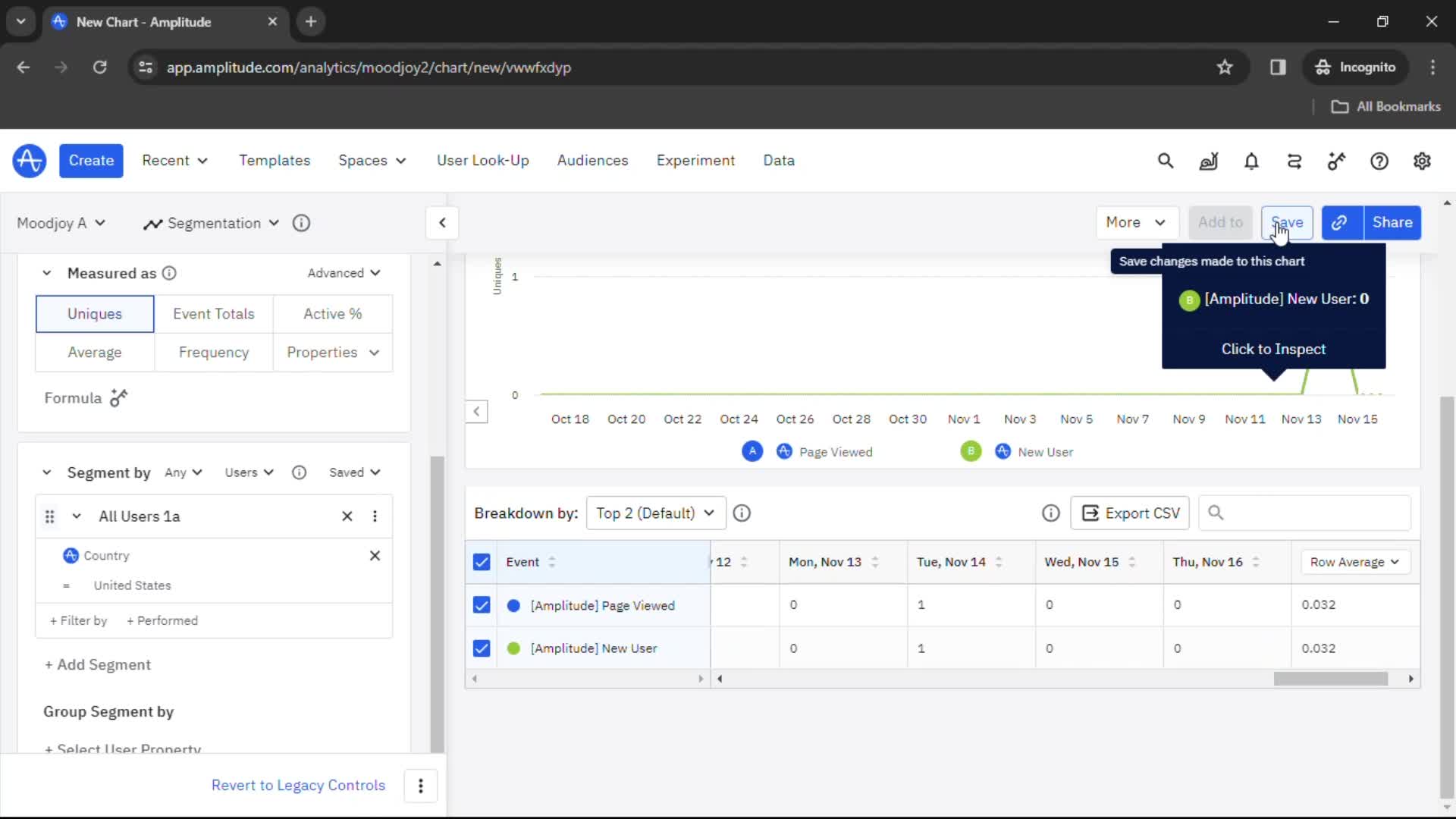1456x819 pixels.
Task: Go to Audiences
Action: pos(592,161)
